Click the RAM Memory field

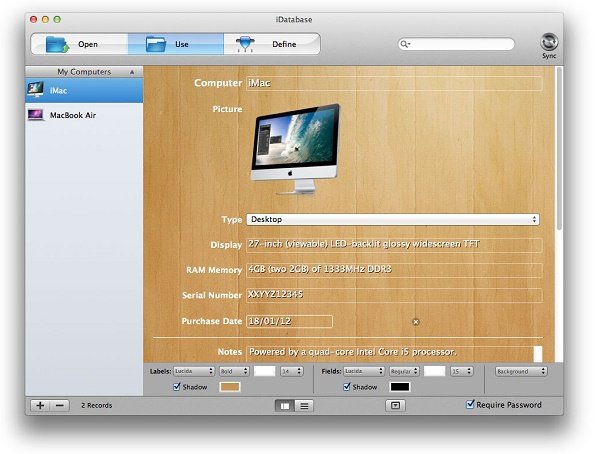coord(394,270)
